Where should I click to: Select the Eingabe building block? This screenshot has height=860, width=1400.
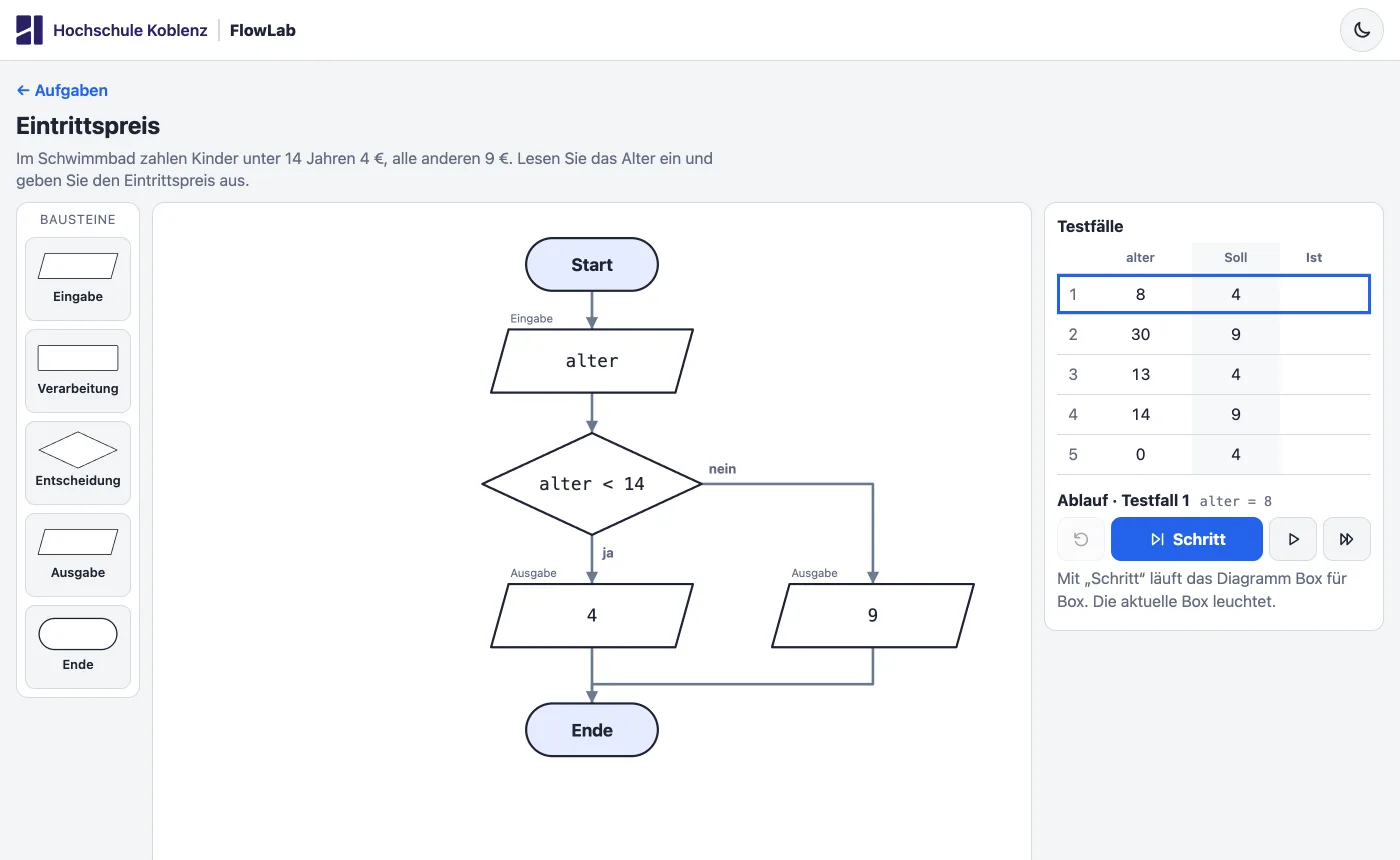tap(78, 279)
